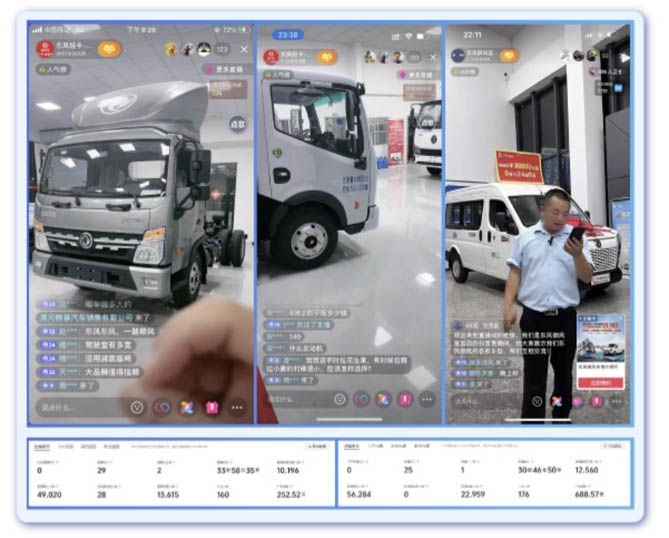Click the viewer count 123 in left stream

221,49
